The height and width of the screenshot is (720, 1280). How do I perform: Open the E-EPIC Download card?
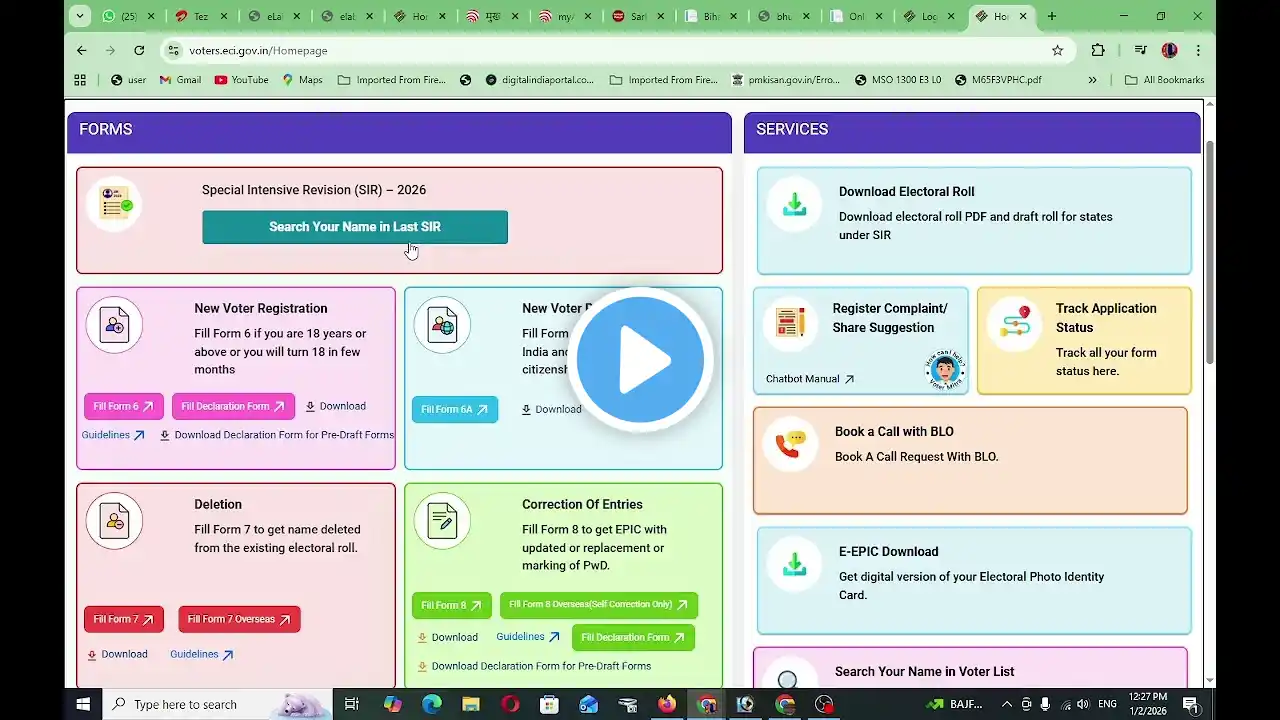click(x=974, y=581)
